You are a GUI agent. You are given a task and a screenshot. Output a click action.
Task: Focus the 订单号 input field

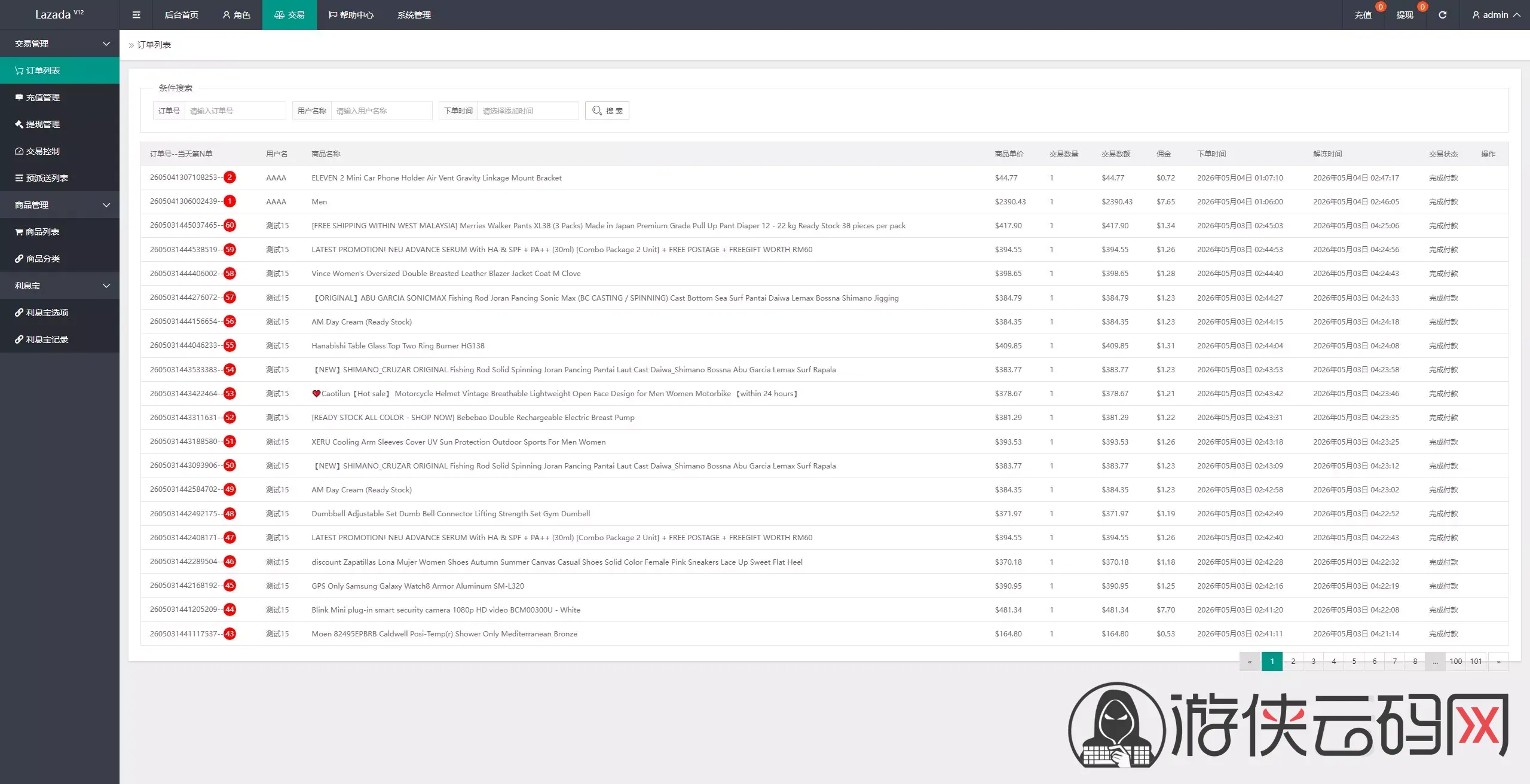[x=235, y=111]
